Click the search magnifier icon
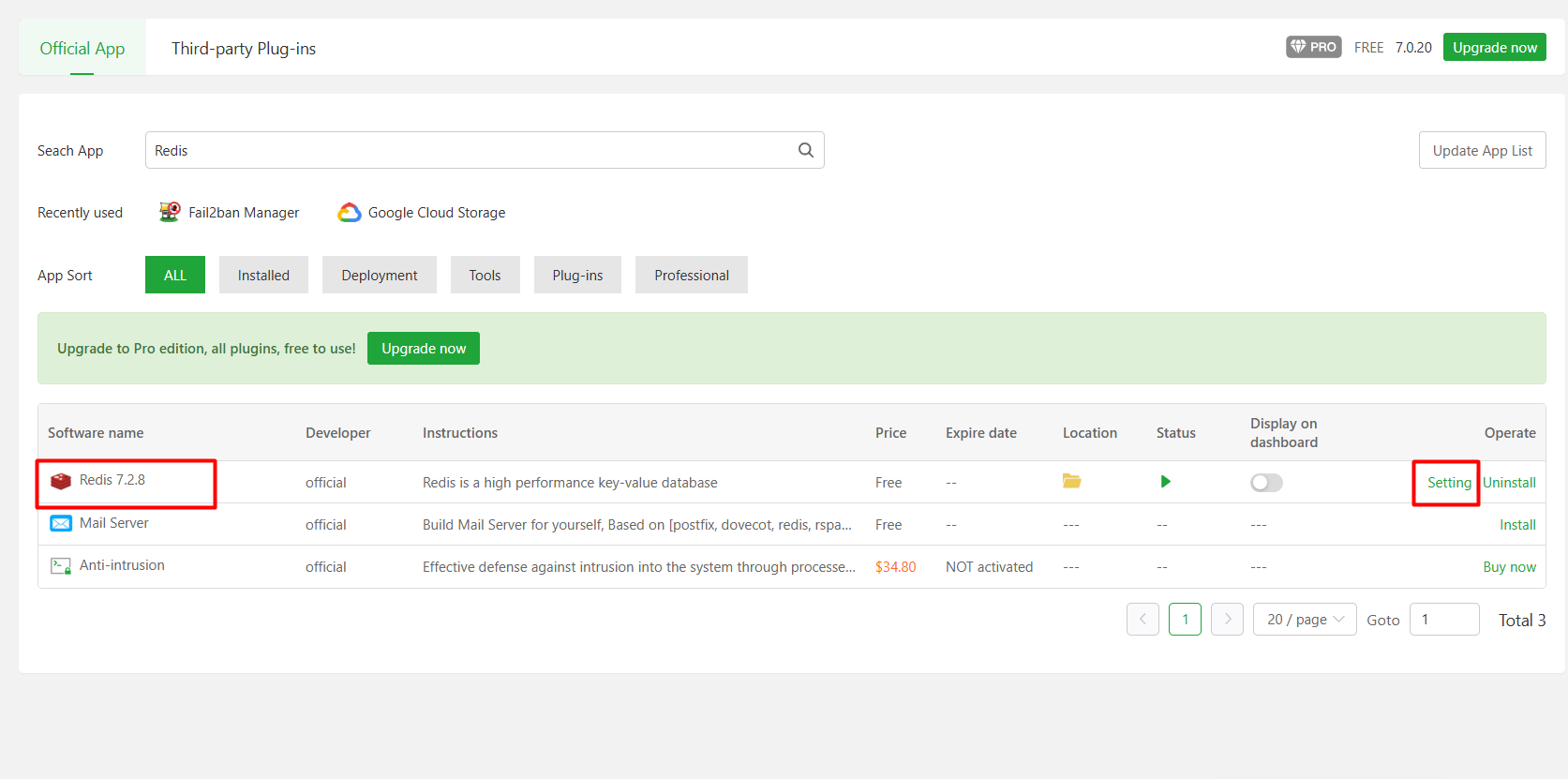The image size is (1568, 779). coord(805,150)
